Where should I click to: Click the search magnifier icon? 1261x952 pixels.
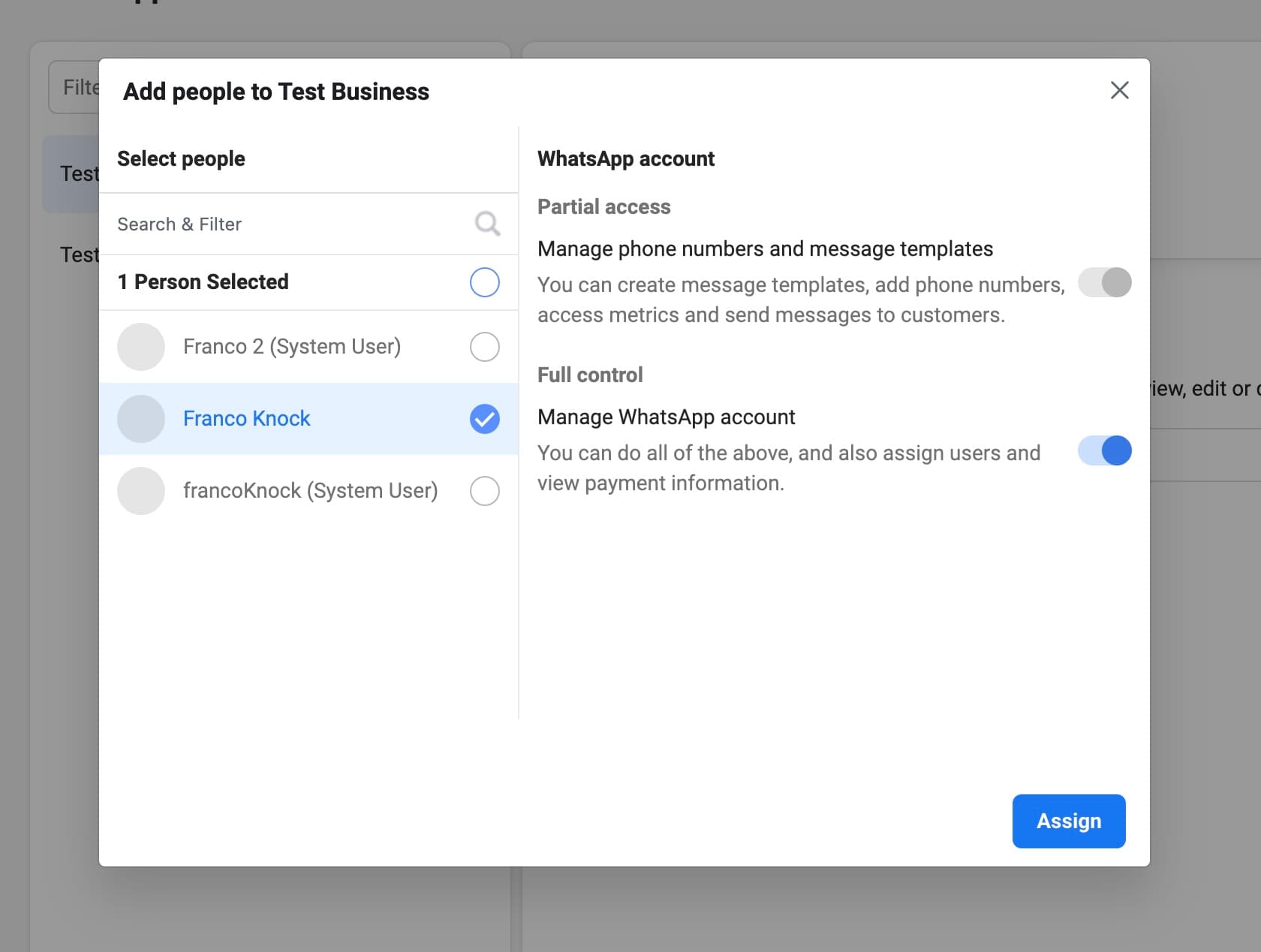click(486, 224)
